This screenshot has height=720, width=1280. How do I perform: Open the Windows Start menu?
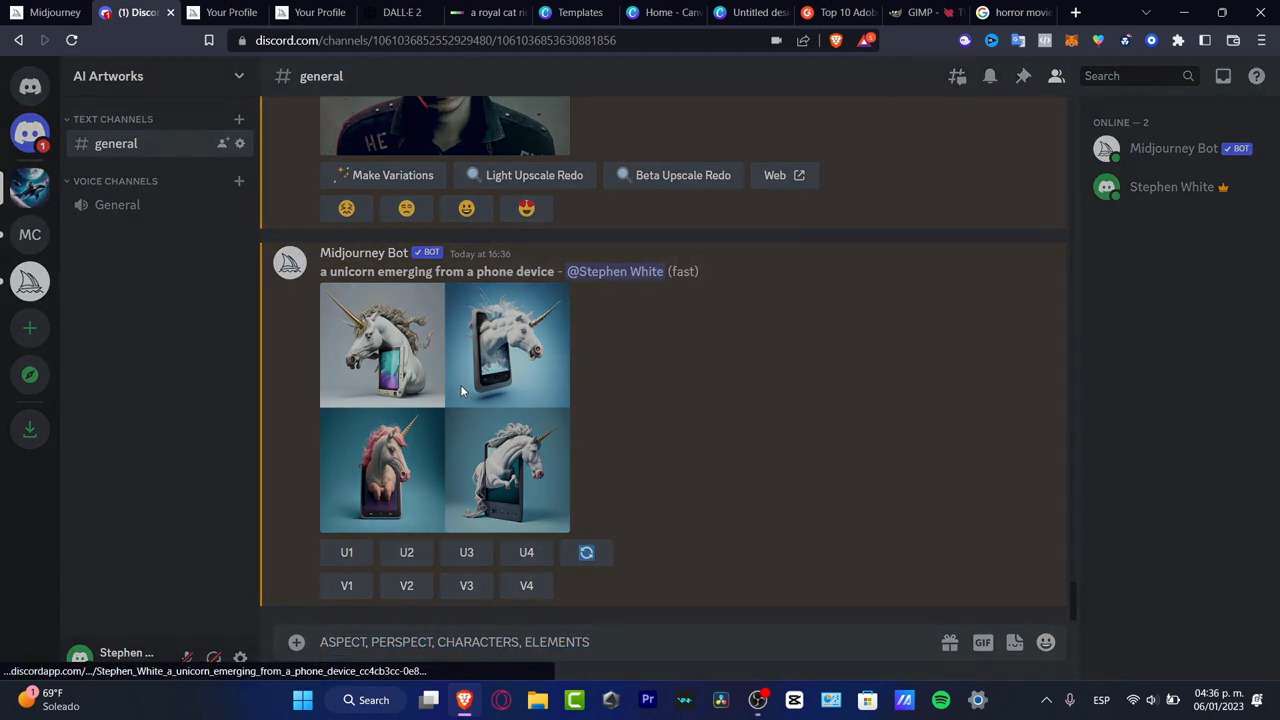coord(302,700)
